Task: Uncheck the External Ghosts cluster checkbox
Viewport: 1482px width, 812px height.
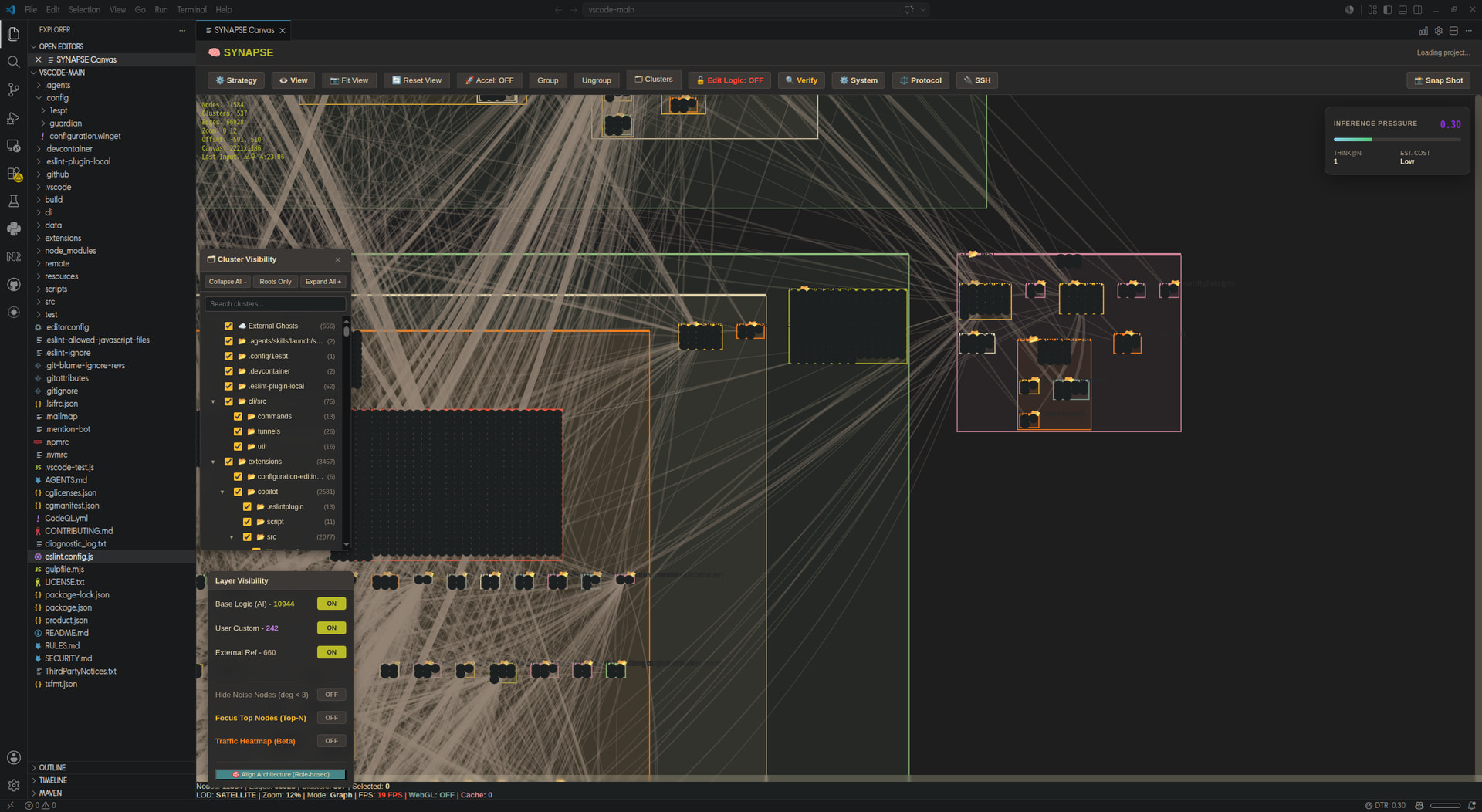Action: (x=228, y=326)
